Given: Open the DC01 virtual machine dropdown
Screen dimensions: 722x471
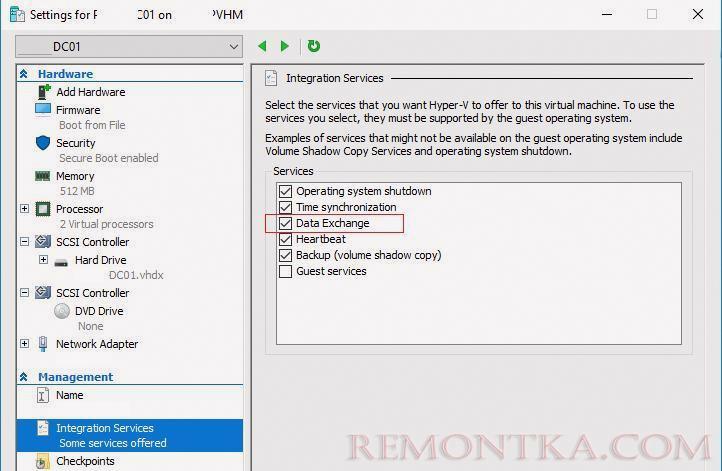Looking at the screenshot, I should 129,47.
